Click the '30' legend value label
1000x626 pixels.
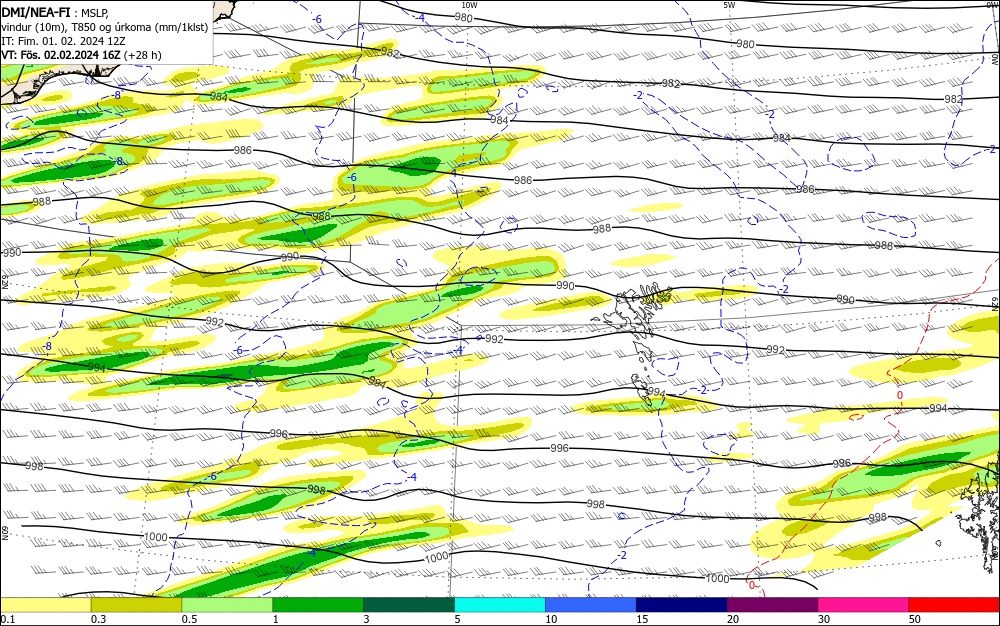(x=824, y=619)
